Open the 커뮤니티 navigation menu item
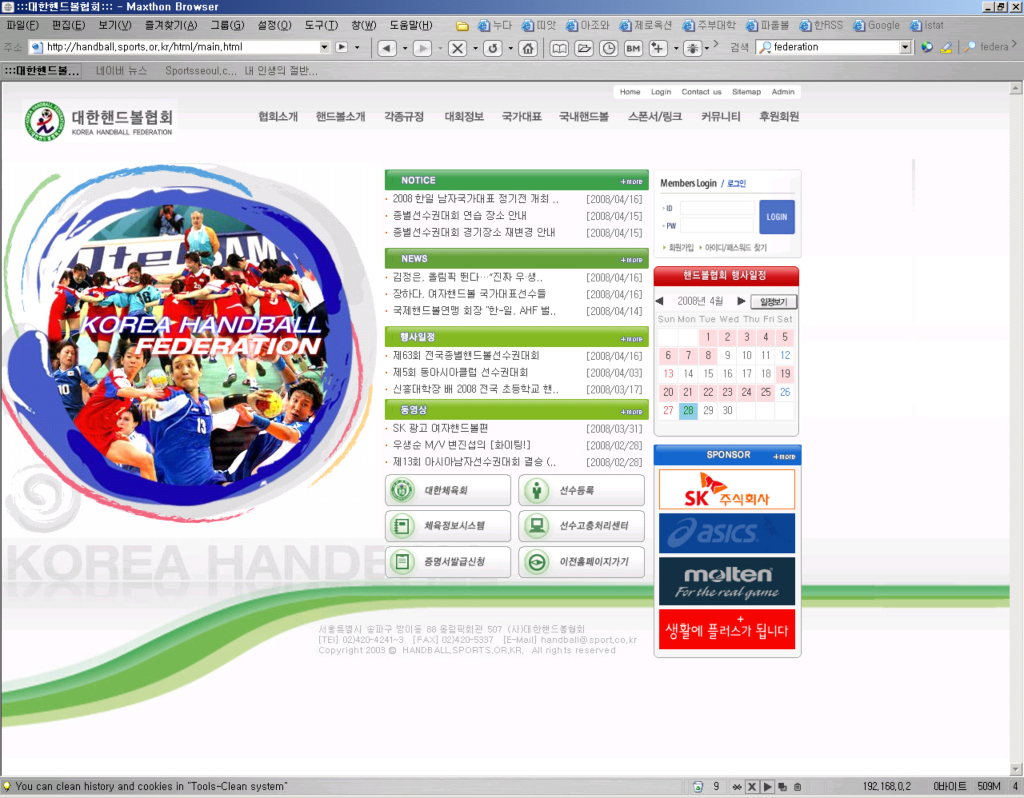The height and width of the screenshot is (798, 1024). [720, 117]
